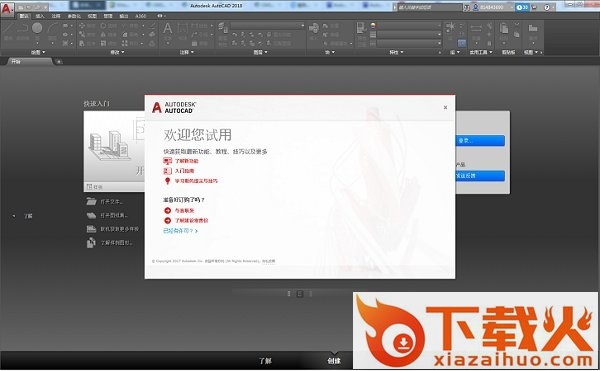Screen dimensions: 600x371
Task: Click the Paste clipboard icon in ribbon
Action: [x=504, y=28]
